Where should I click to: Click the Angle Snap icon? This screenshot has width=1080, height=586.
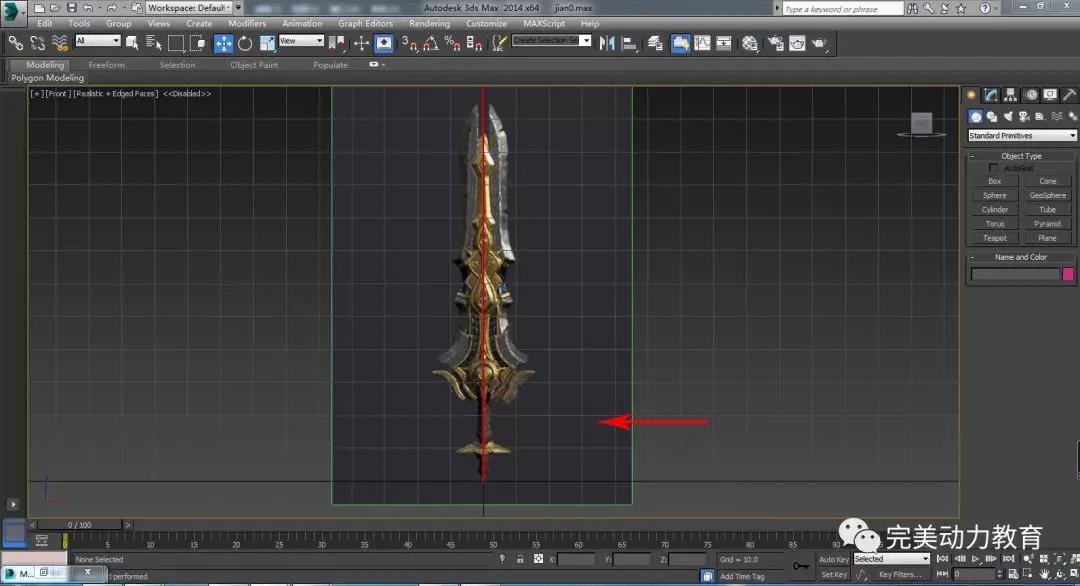430,43
